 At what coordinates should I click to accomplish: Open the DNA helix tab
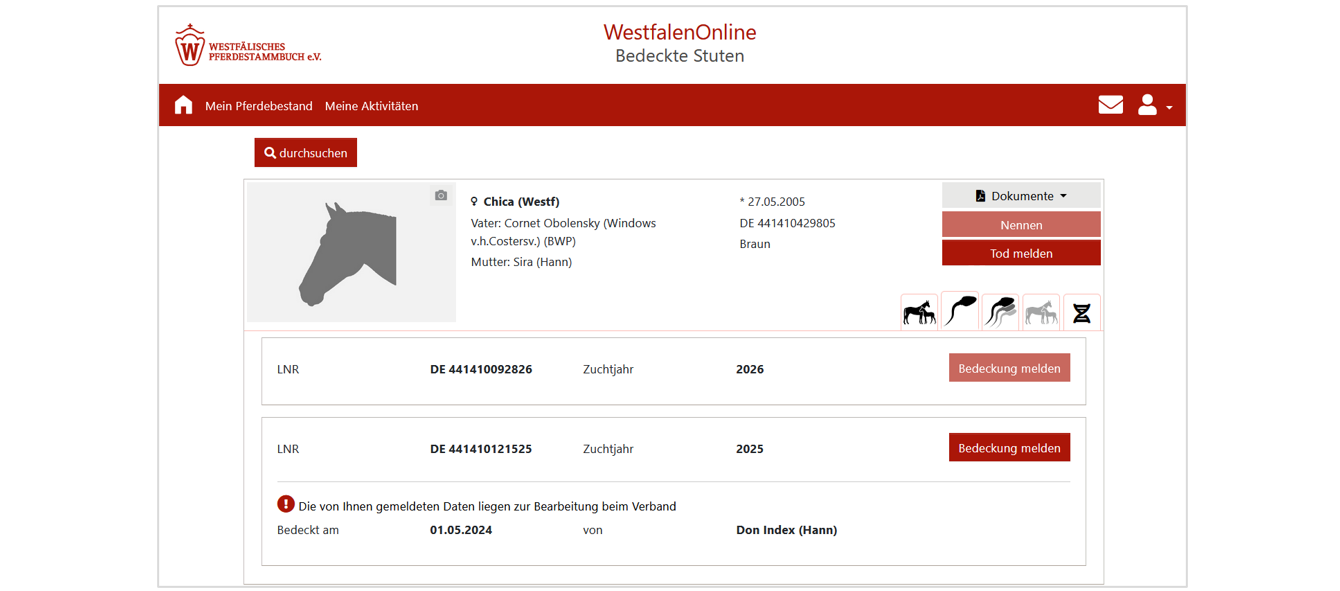(x=1081, y=313)
